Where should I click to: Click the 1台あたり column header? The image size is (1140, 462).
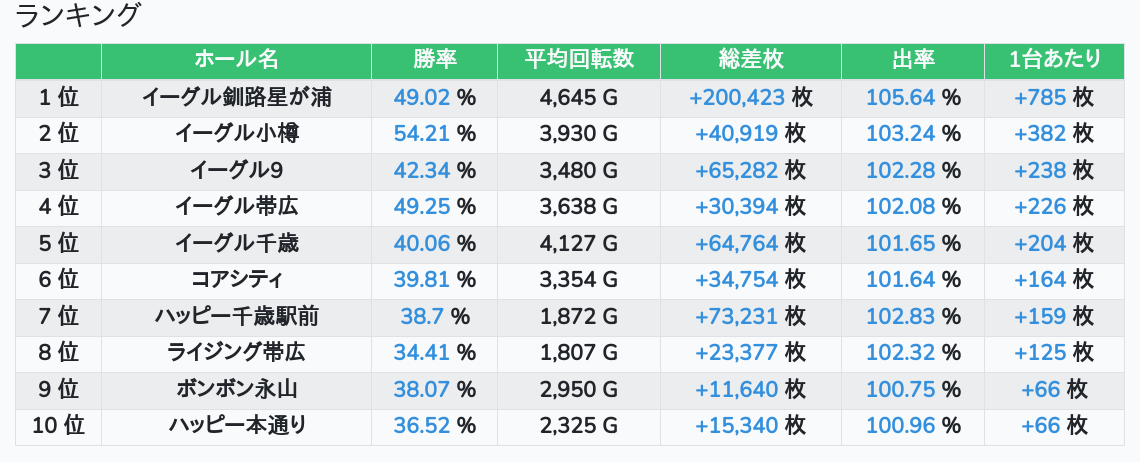pos(1054,60)
